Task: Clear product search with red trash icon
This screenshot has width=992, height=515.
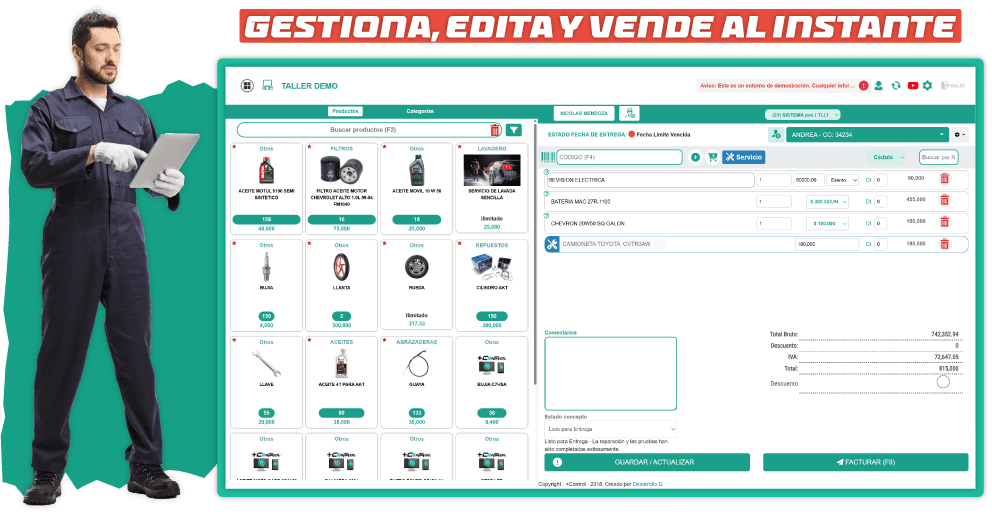Action: tap(494, 130)
